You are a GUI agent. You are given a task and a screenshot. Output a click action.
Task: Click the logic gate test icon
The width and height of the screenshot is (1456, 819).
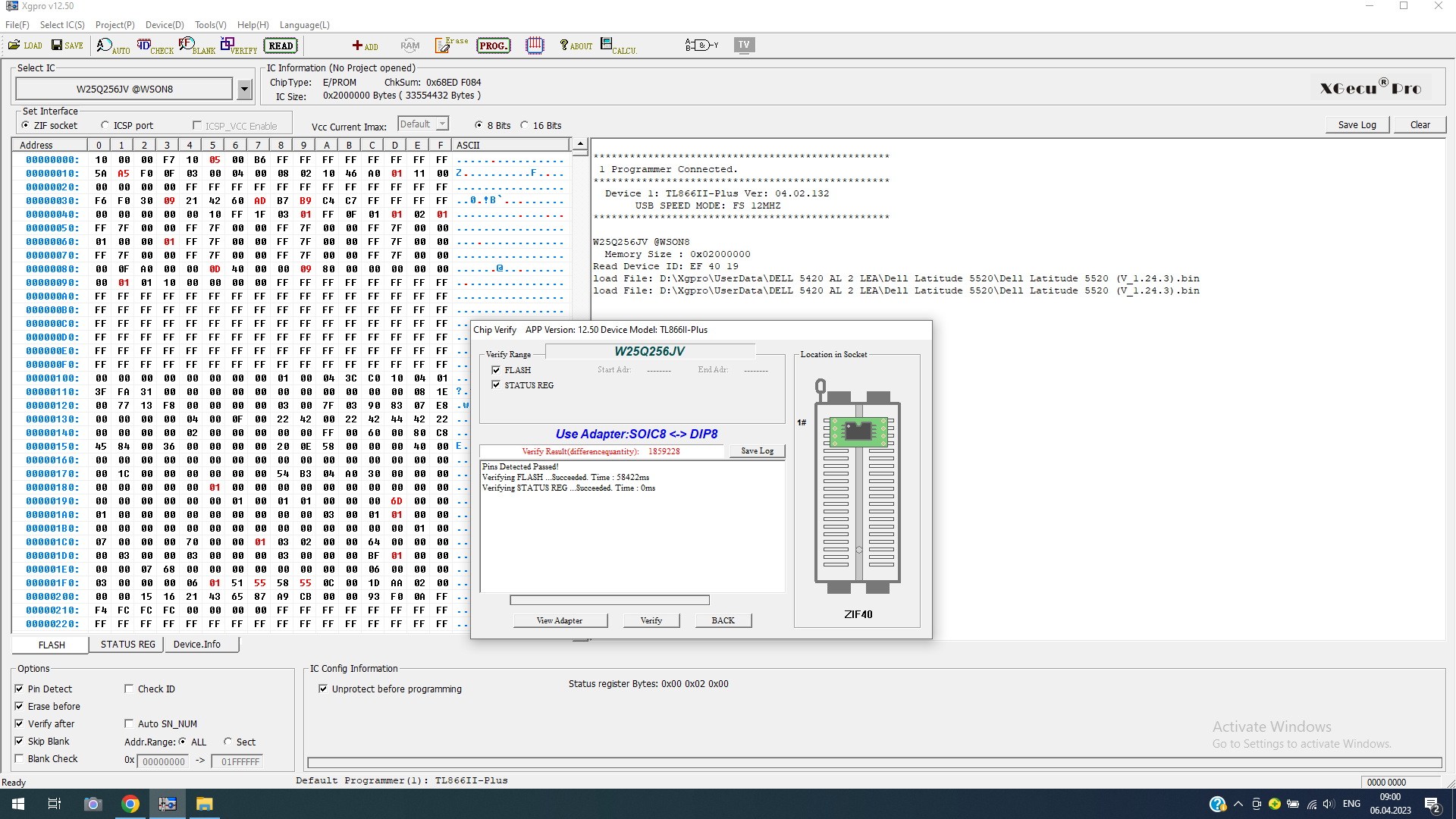[701, 45]
